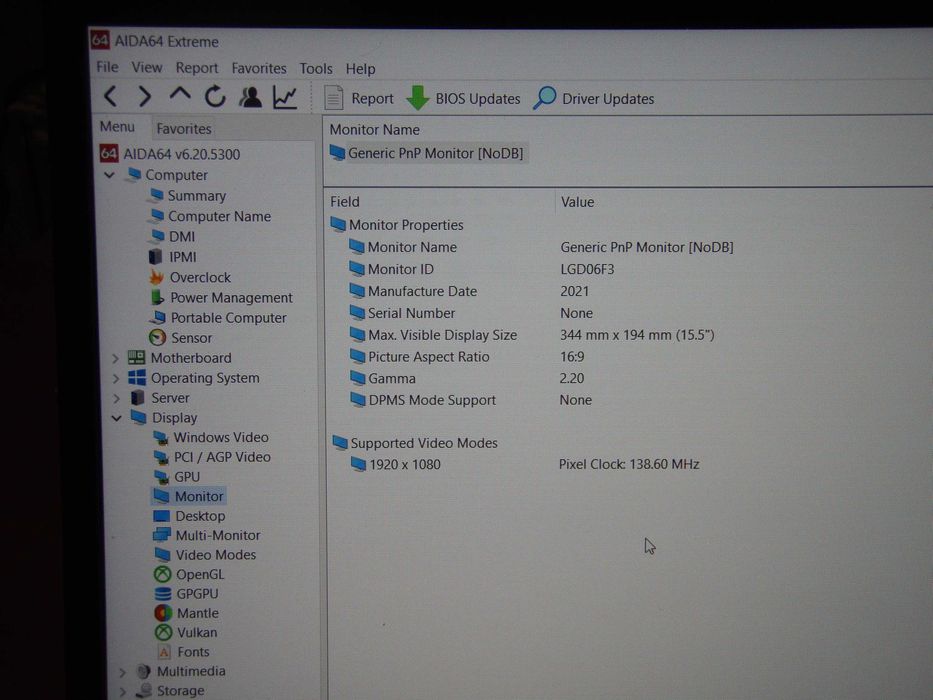Select the Operating System category
This screenshot has height=700, width=933.
coord(194,378)
